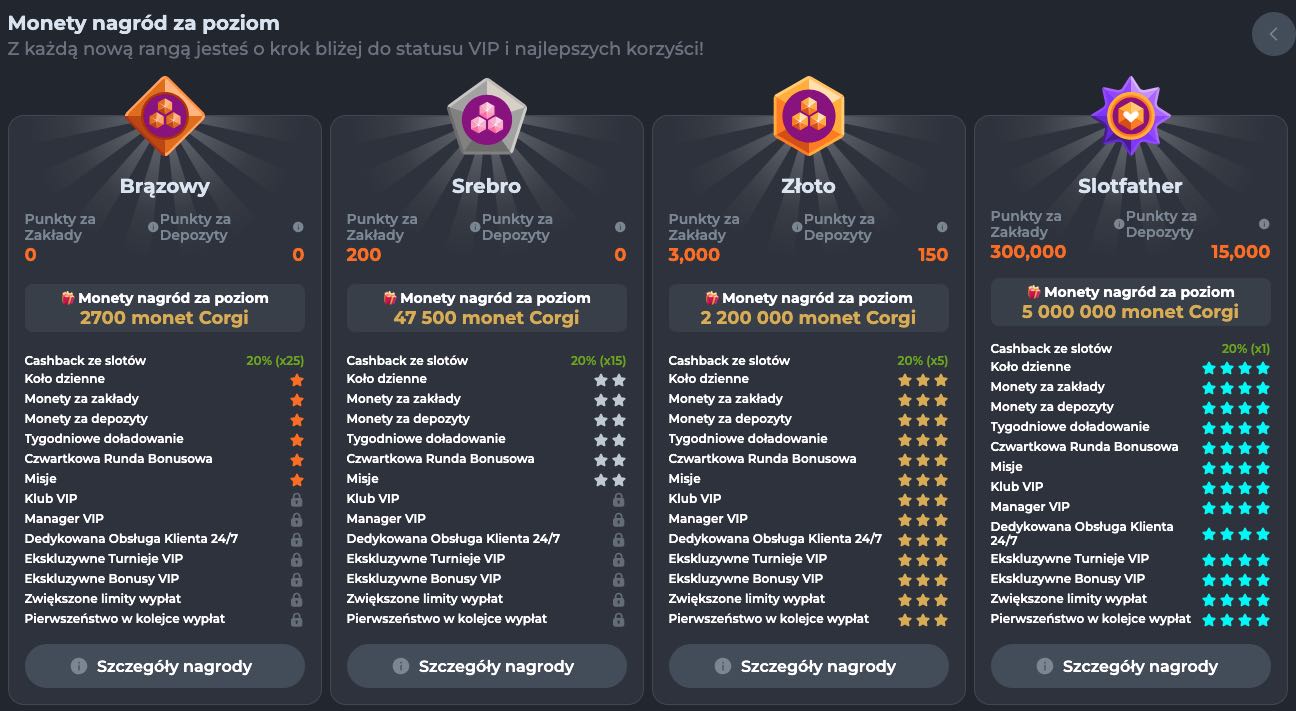Open Szczegóły nagrody for the Srebro level
1296x711 pixels.
(486, 666)
